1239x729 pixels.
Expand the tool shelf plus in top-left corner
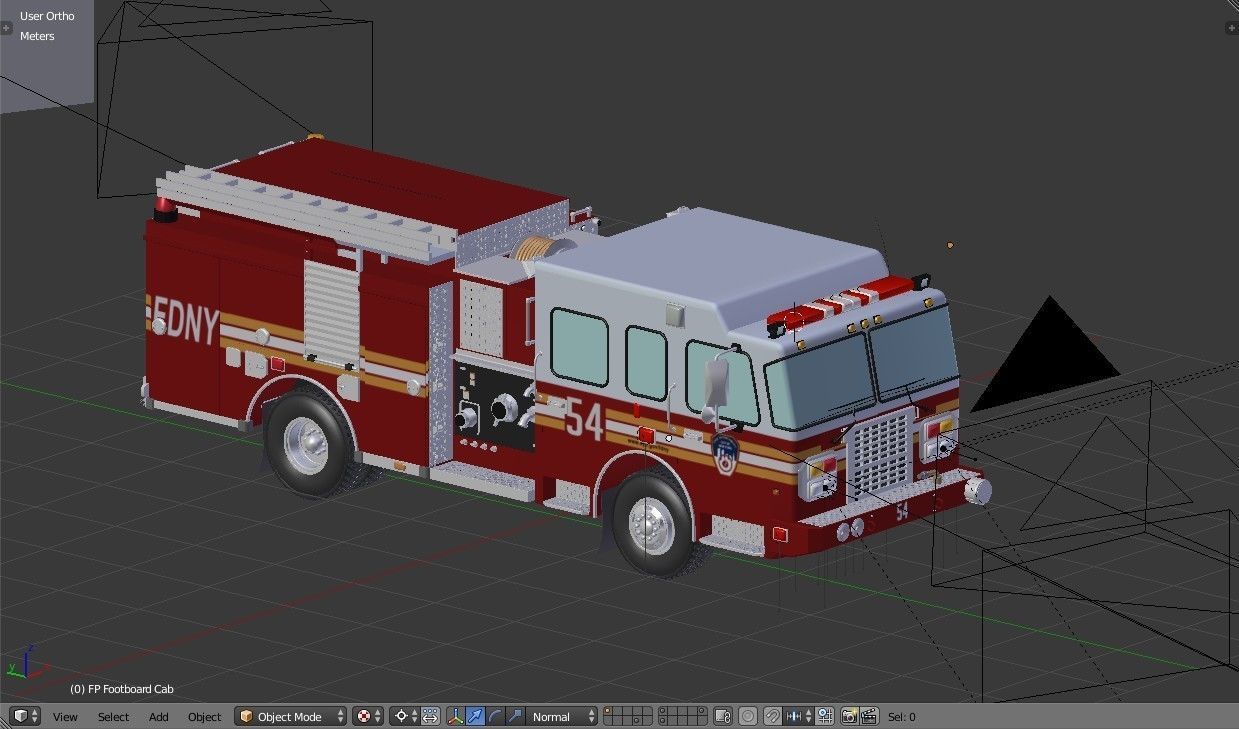point(7,28)
